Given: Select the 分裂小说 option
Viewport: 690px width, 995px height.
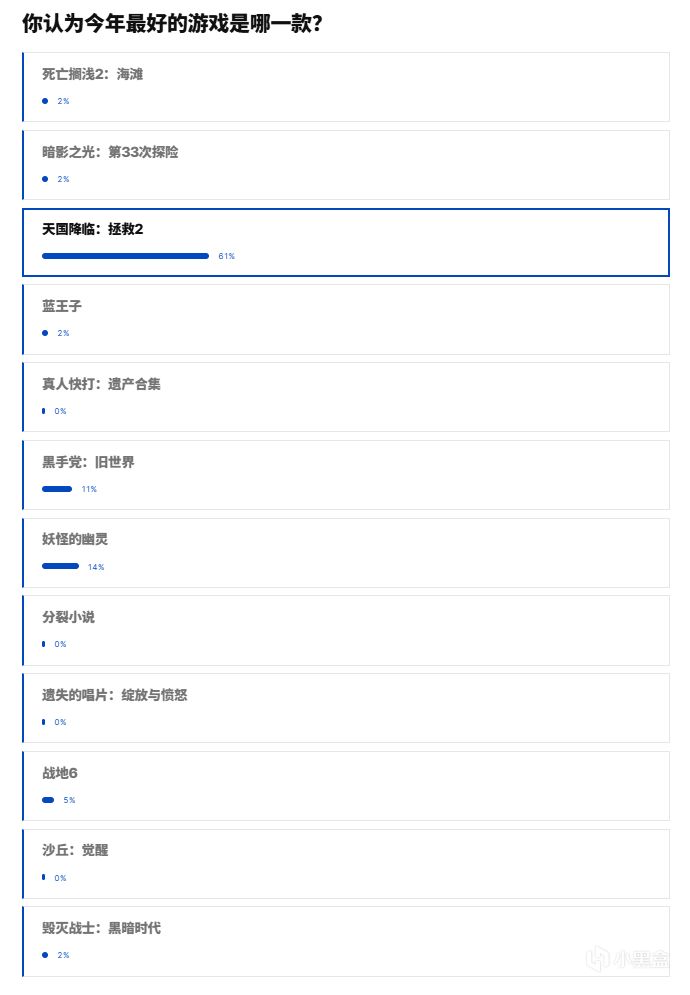Looking at the screenshot, I should 345,630.
